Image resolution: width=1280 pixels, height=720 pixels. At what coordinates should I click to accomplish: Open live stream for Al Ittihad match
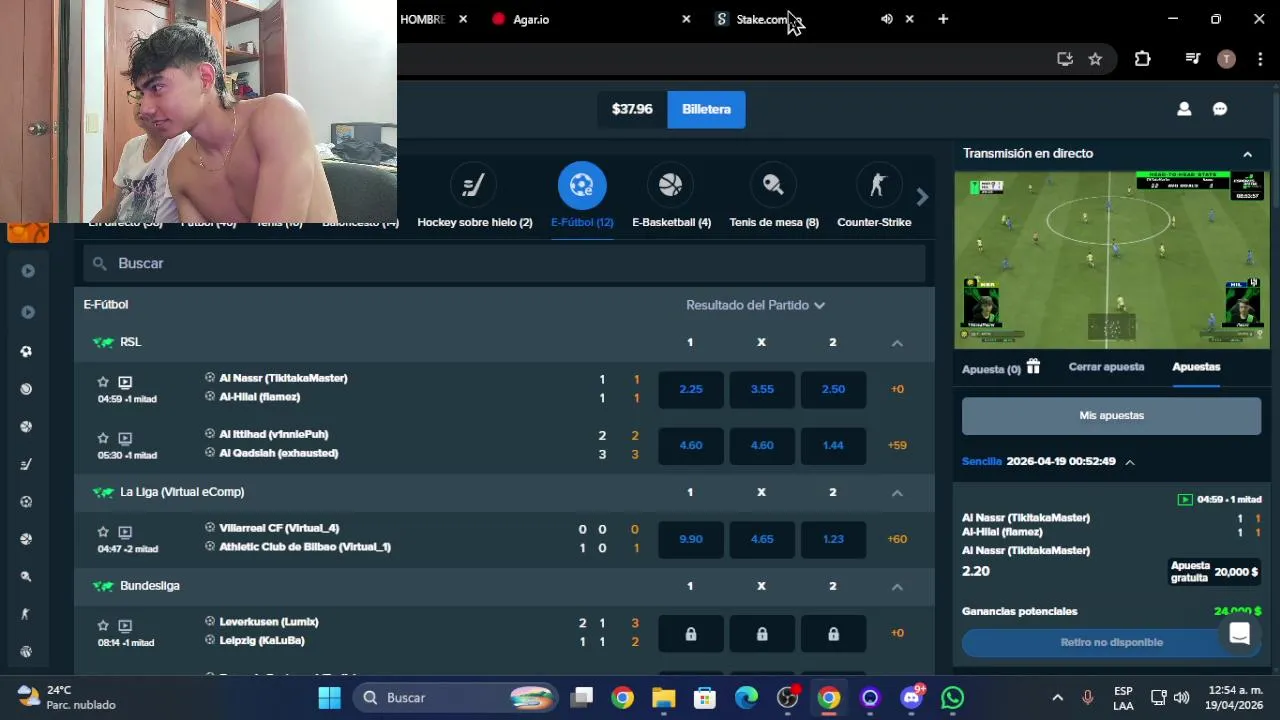125,438
